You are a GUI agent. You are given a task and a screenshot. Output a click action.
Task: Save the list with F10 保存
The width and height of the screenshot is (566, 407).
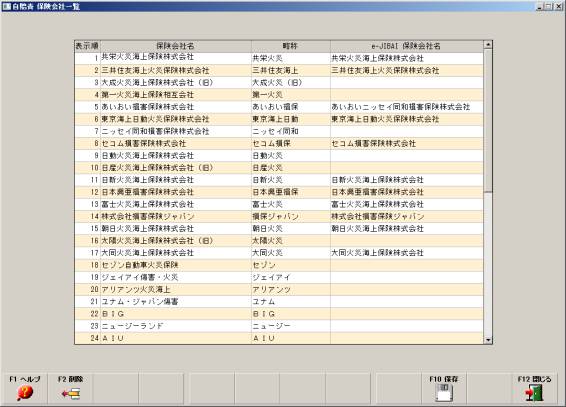pos(444,388)
